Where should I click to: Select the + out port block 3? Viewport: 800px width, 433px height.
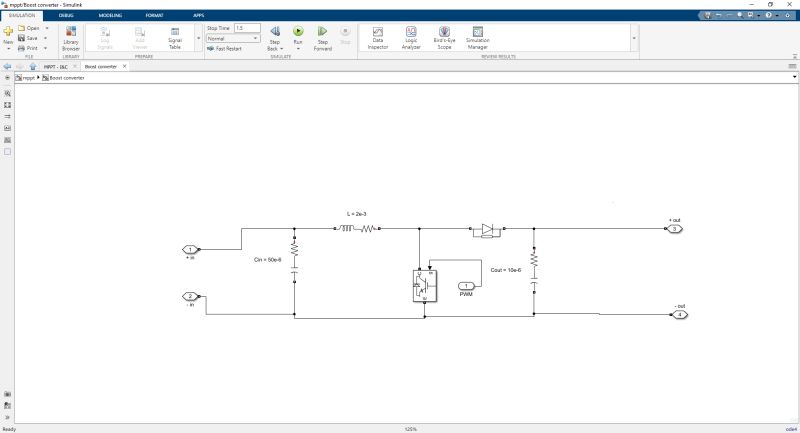click(x=674, y=228)
